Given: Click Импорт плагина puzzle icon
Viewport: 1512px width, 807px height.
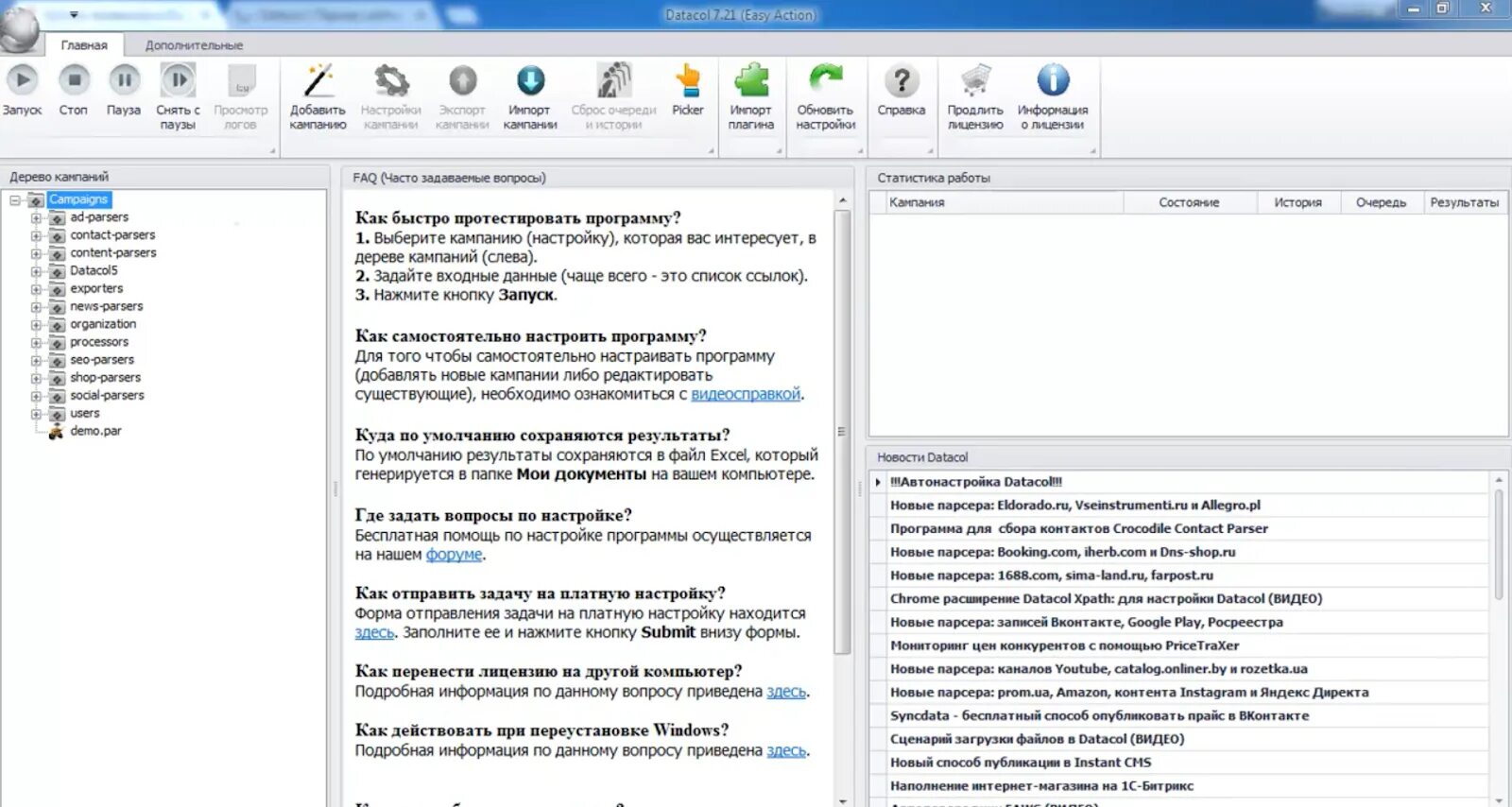Looking at the screenshot, I should point(751,80).
